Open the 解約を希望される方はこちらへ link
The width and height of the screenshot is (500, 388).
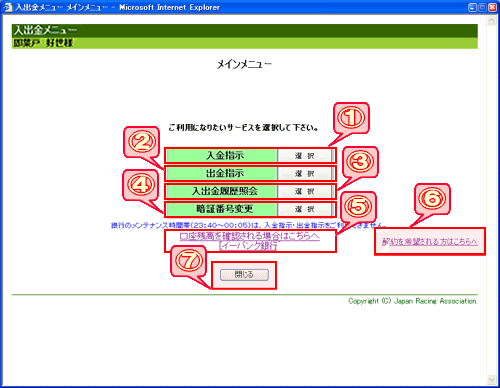coord(429,242)
